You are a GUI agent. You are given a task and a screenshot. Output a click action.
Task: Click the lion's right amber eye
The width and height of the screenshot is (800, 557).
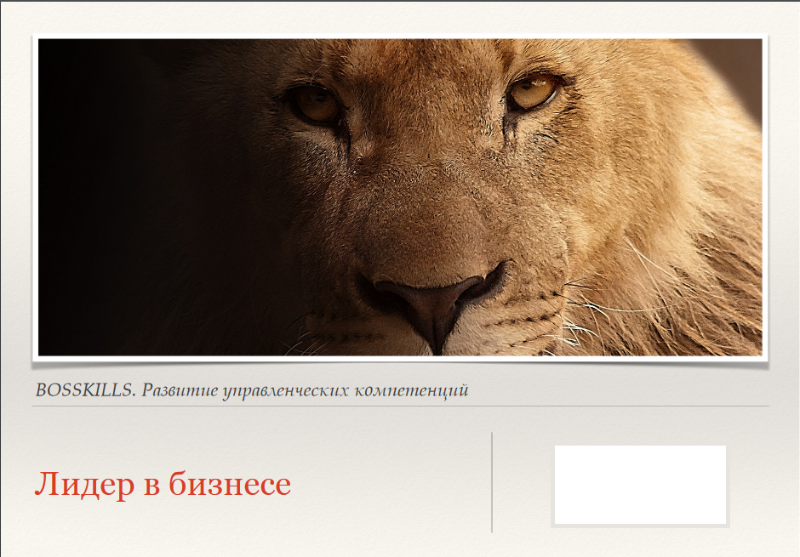pyautogui.click(x=533, y=91)
